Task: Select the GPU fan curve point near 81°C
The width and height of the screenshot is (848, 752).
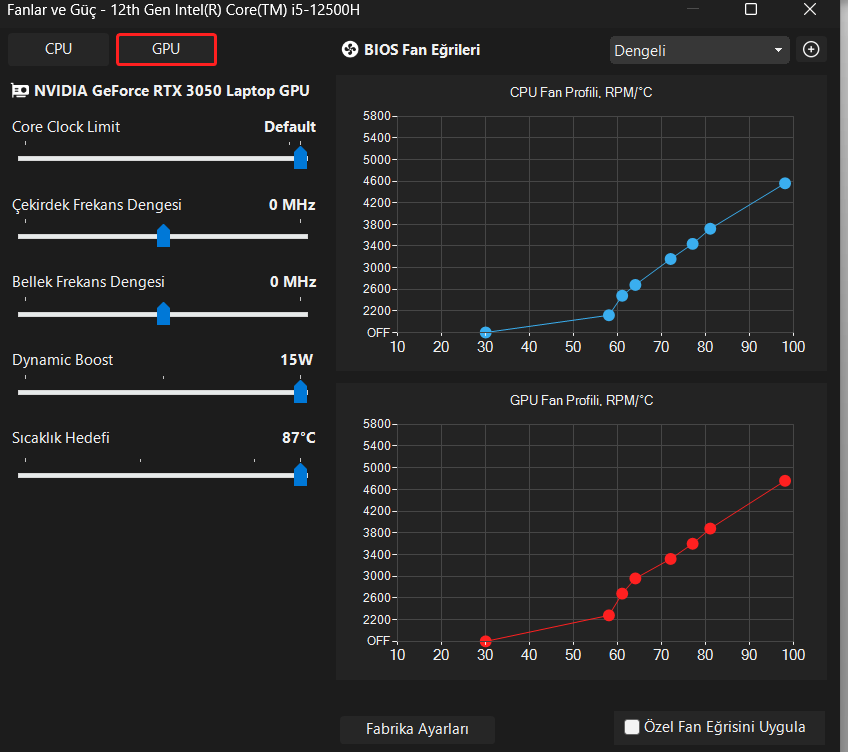Action: tap(710, 529)
